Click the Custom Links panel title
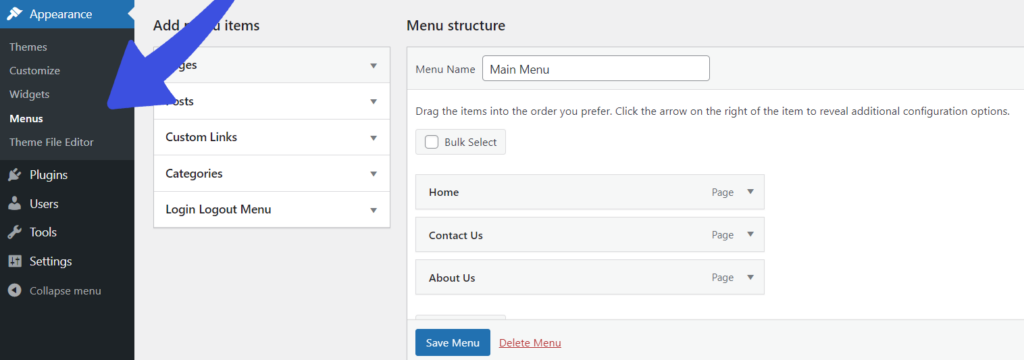The image size is (1024, 360). [201, 137]
